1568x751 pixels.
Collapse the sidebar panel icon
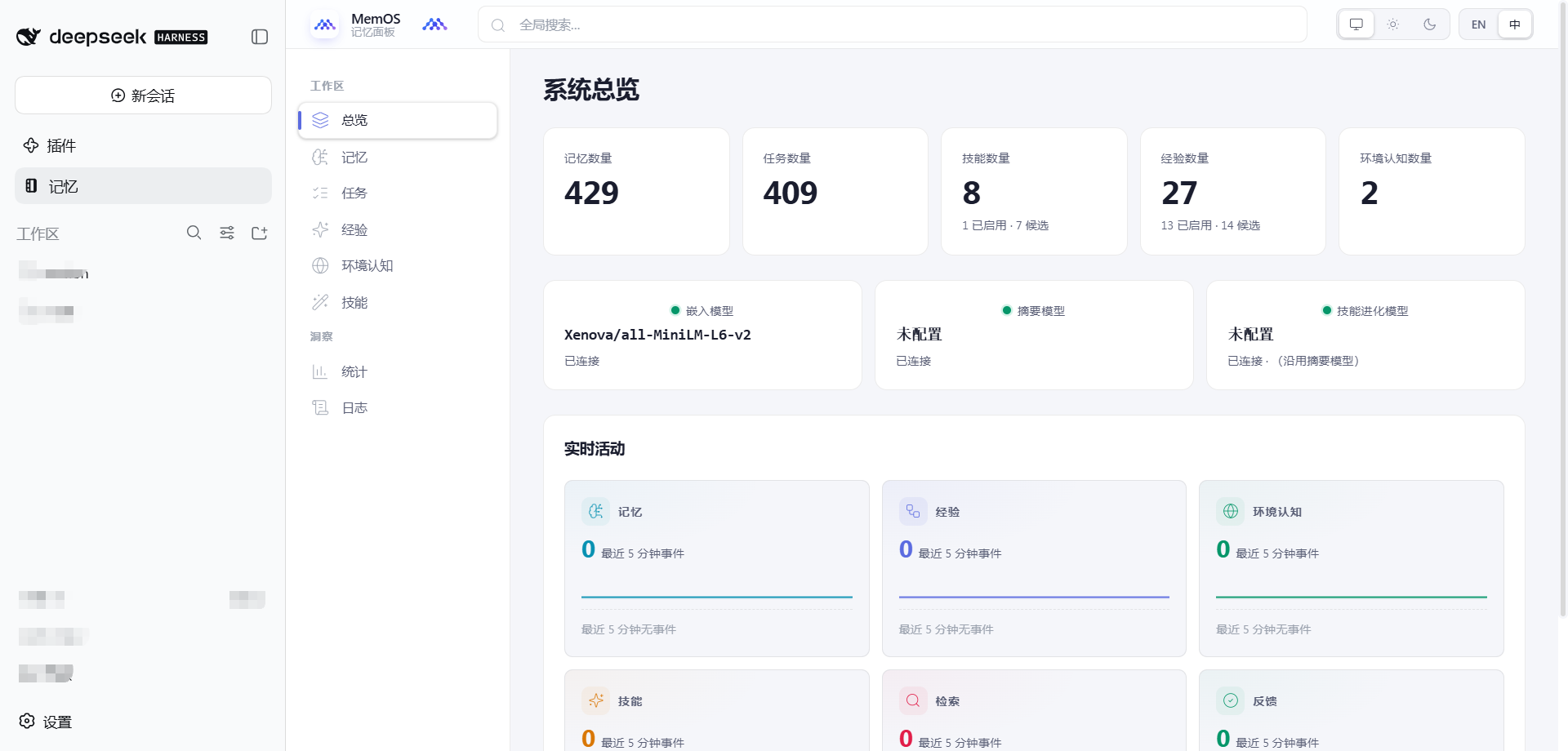click(260, 37)
